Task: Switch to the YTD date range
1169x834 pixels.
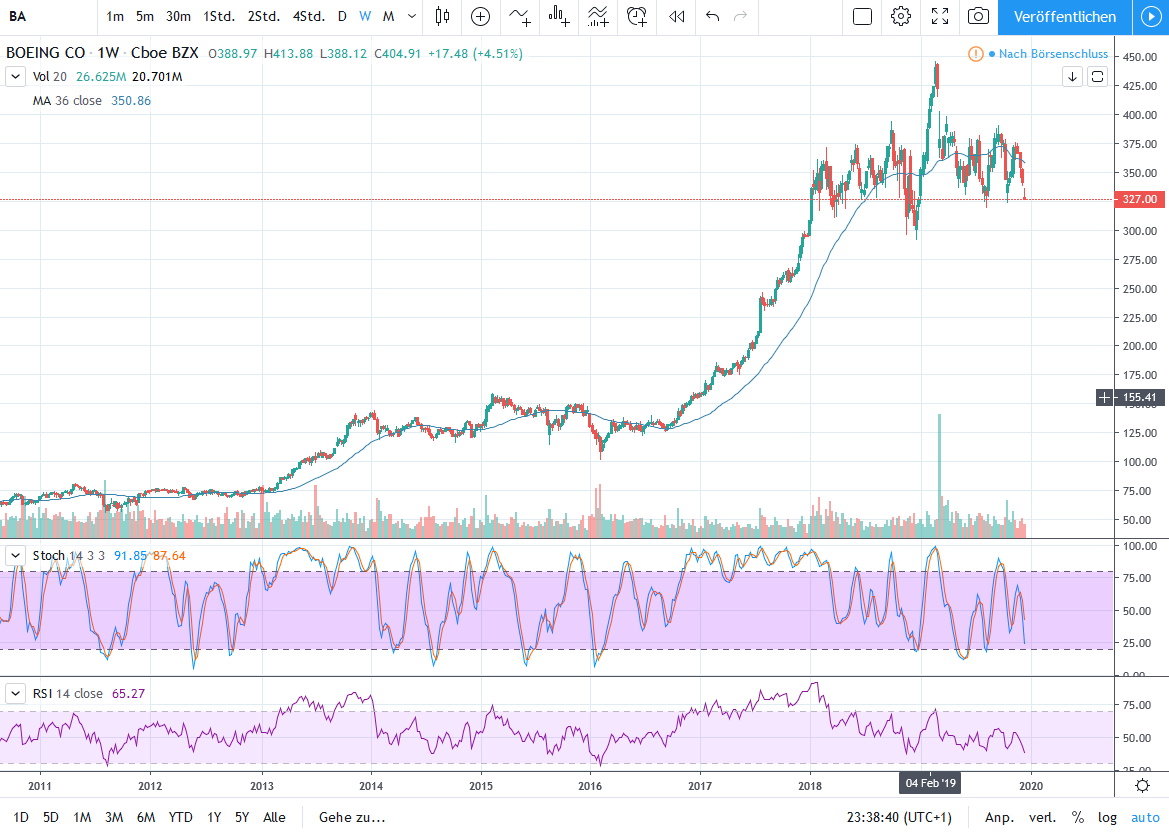Action: [180, 817]
